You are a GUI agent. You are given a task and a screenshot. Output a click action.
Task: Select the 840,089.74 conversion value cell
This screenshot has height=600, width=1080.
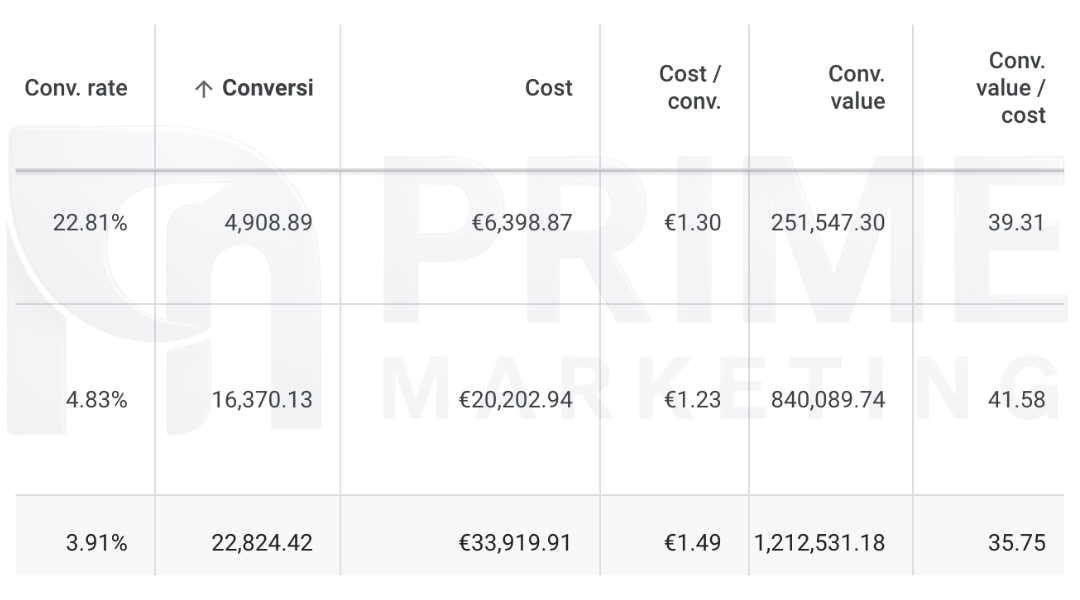click(827, 400)
